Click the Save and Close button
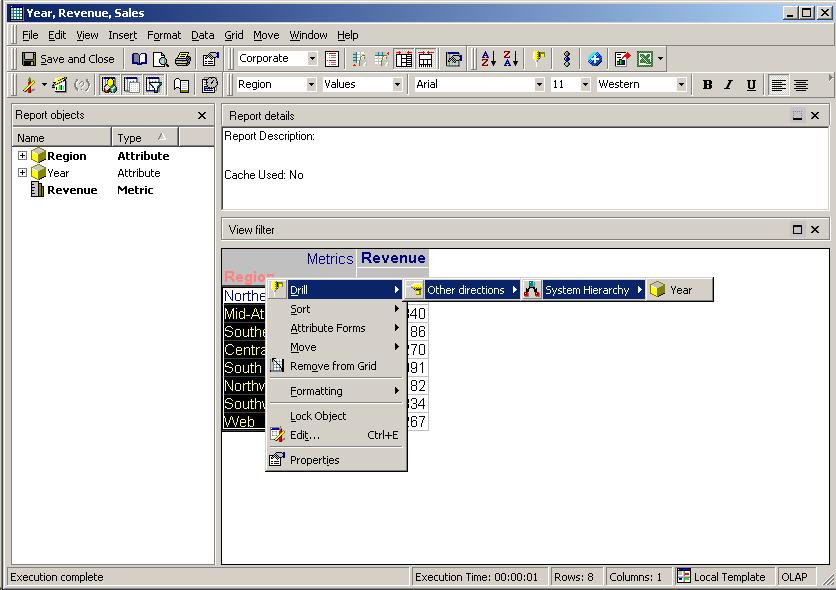 click(68, 58)
